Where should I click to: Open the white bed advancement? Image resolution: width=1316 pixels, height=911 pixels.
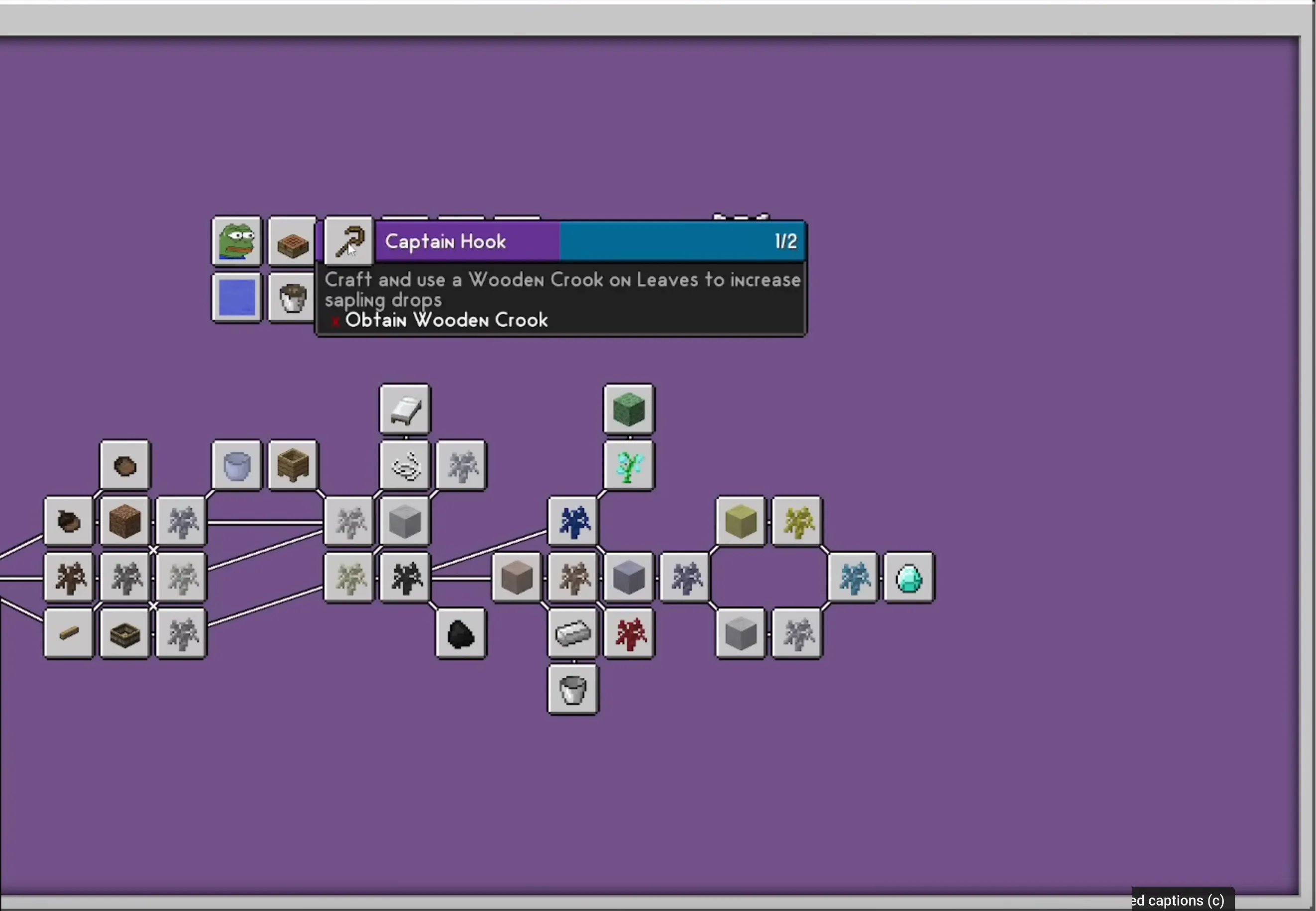[x=405, y=409]
